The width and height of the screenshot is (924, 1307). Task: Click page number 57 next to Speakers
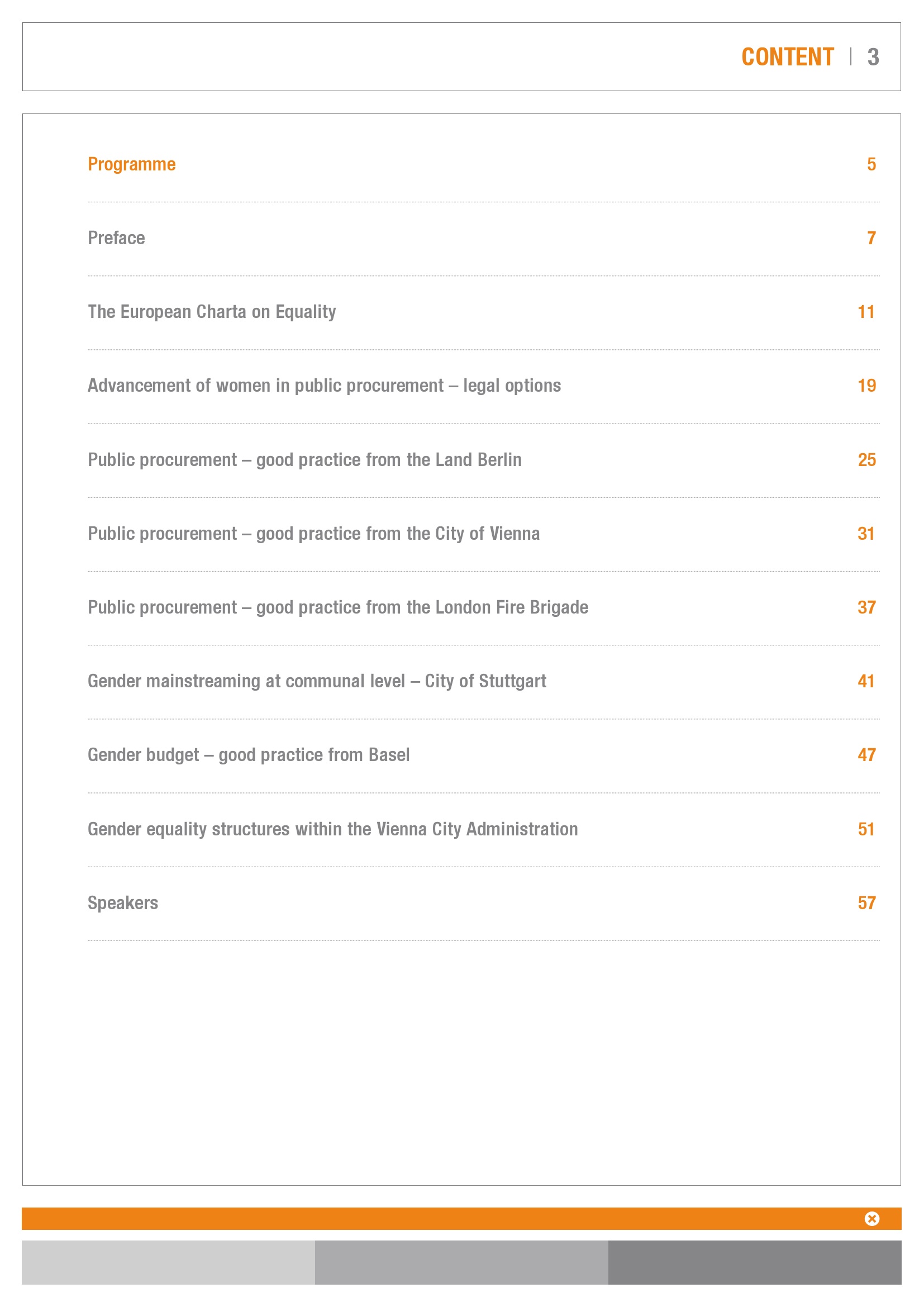coord(866,903)
